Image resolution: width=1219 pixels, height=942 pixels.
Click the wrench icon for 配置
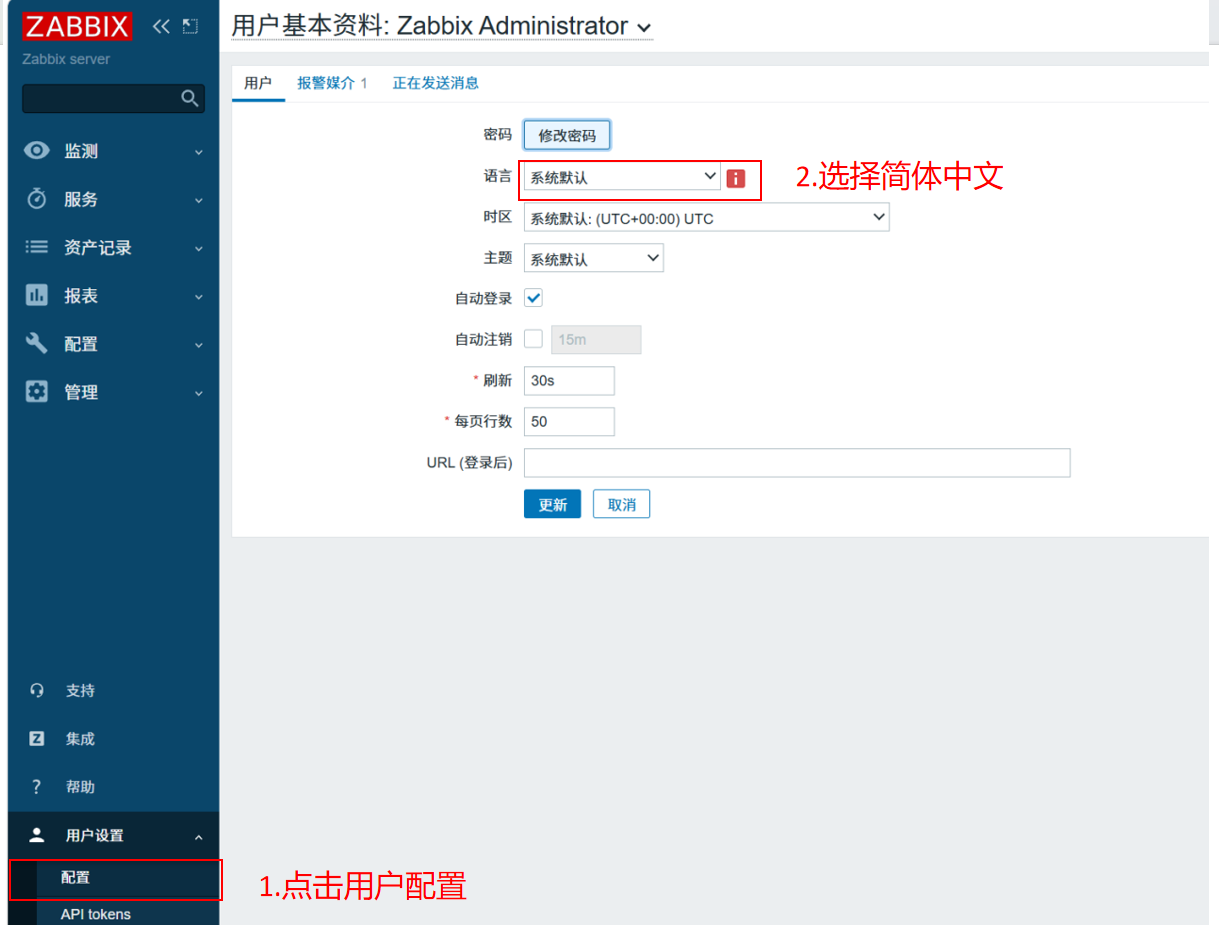click(x=37, y=343)
